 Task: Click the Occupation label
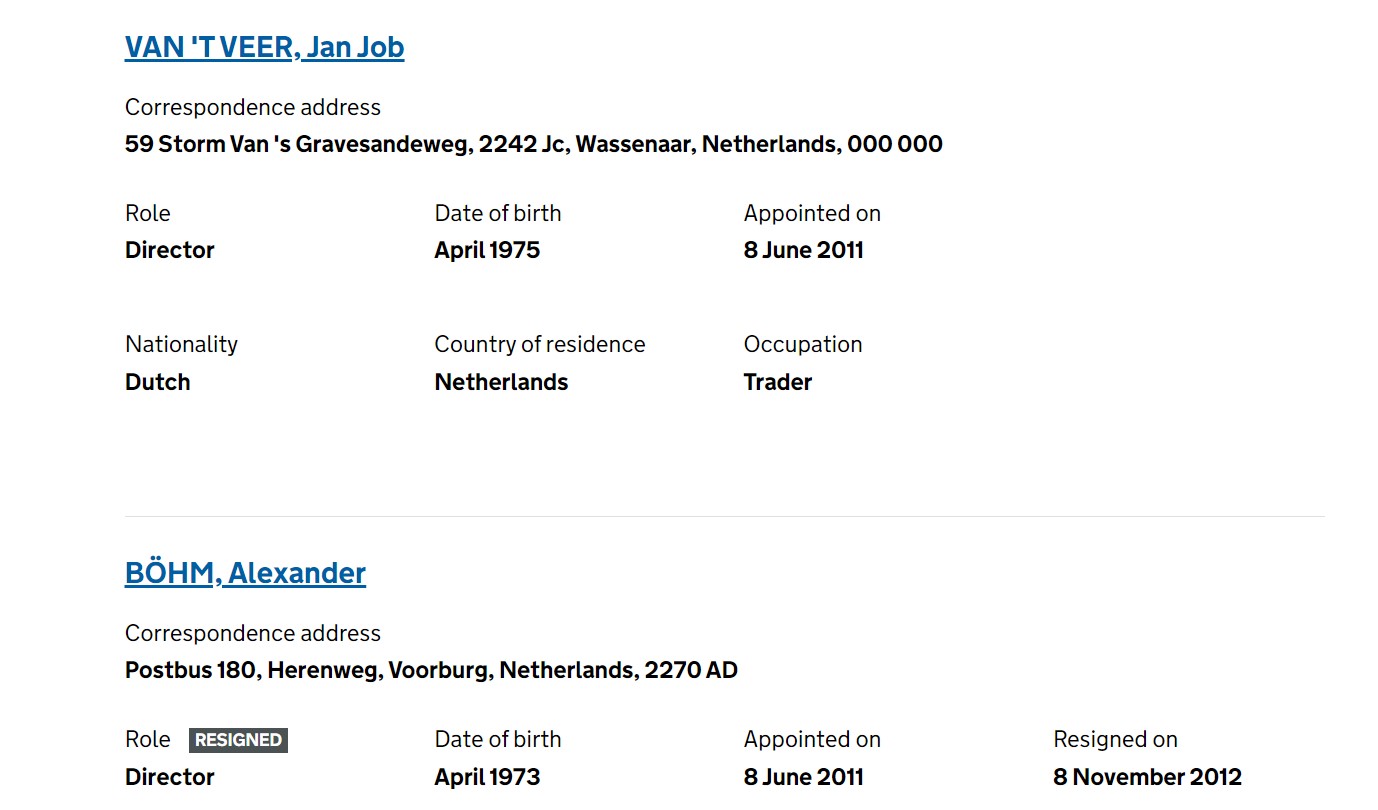click(803, 344)
